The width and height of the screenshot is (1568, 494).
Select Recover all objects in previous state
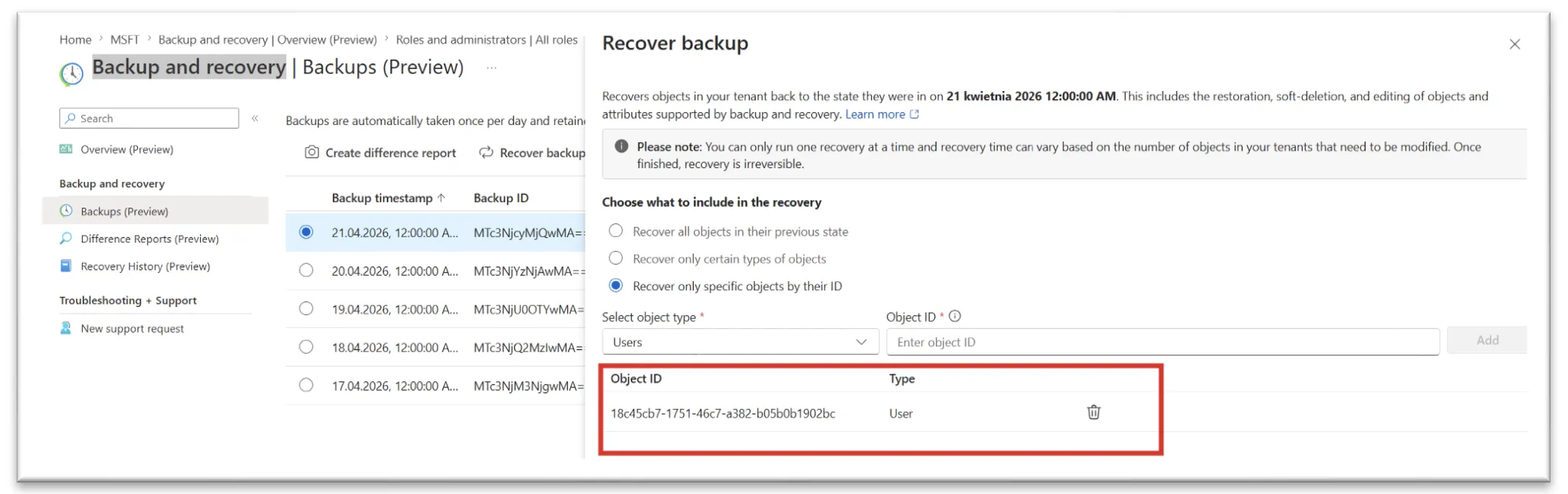tap(616, 231)
